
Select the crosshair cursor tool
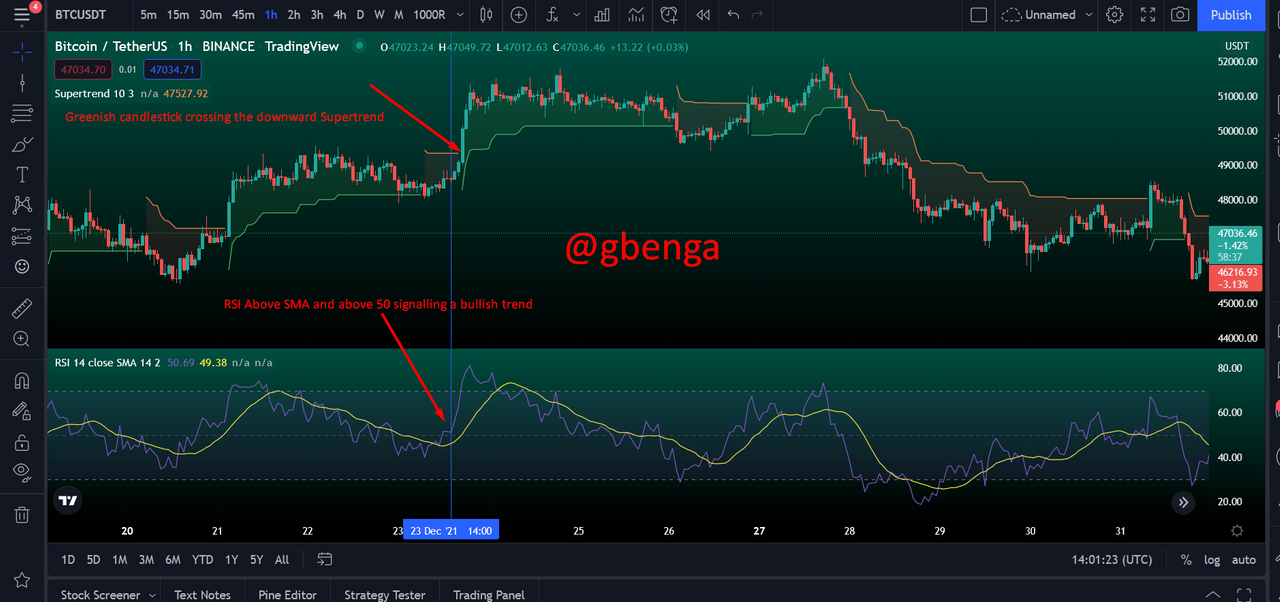click(22, 53)
